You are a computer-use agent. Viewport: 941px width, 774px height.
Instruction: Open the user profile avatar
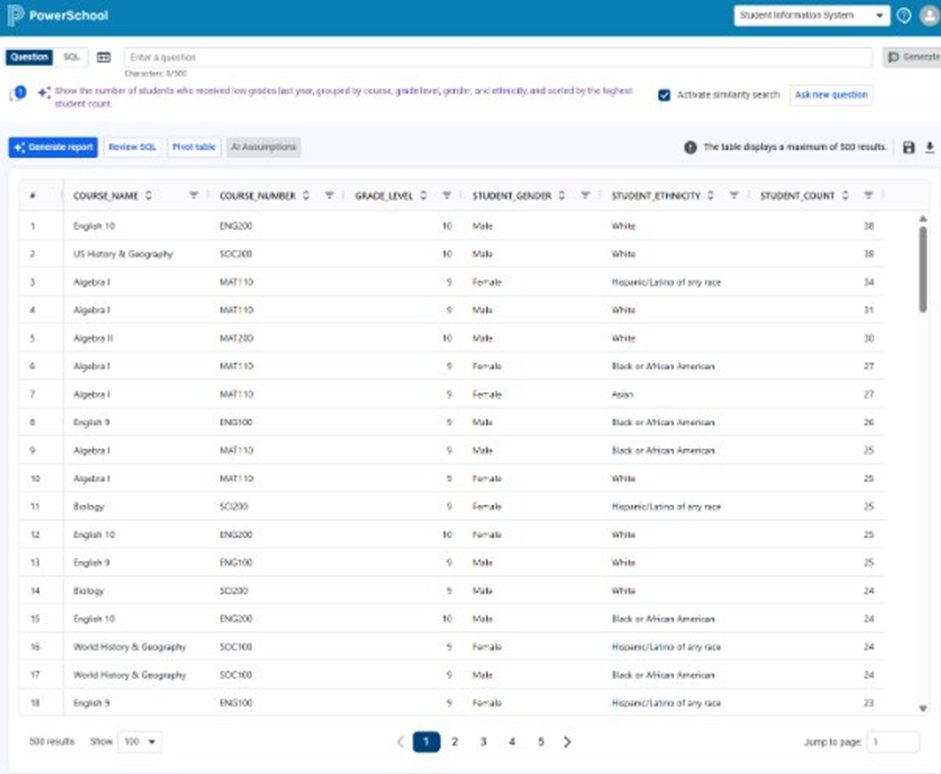click(x=928, y=16)
